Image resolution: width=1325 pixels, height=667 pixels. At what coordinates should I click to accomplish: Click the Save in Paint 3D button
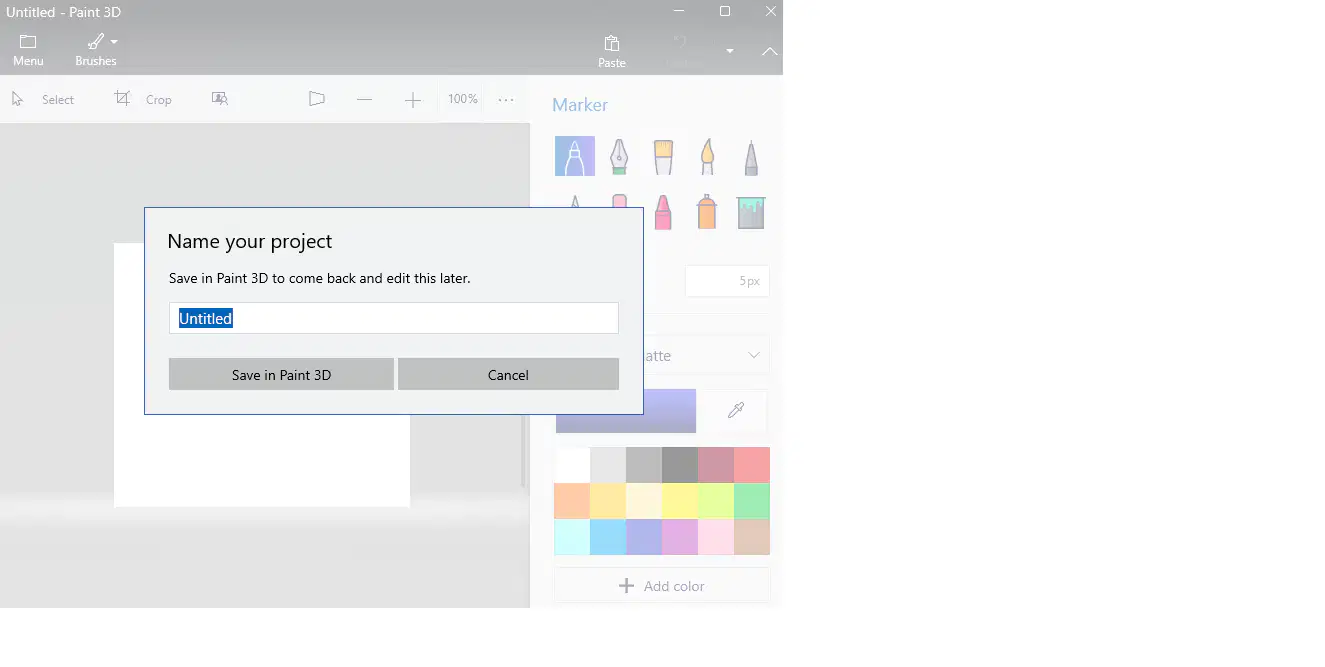tap(281, 375)
